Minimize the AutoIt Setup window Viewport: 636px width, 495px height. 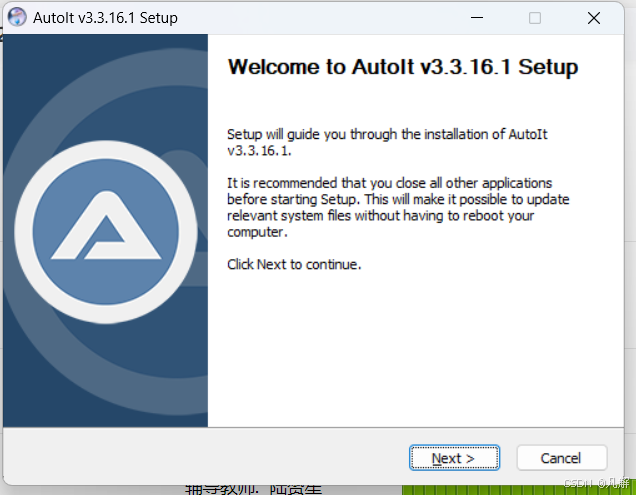coord(477,18)
